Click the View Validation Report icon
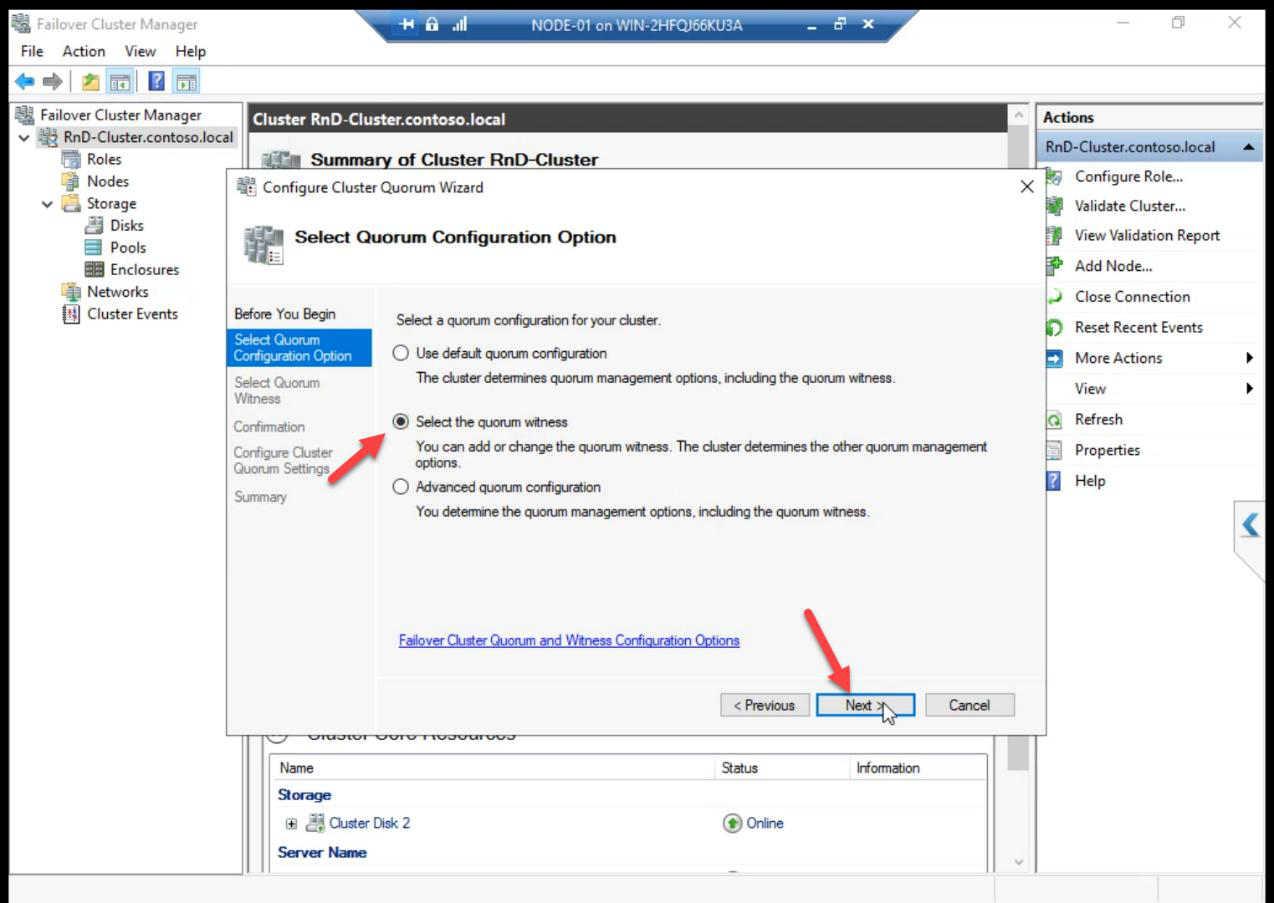The height and width of the screenshot is (903, 1274). 1054,235
